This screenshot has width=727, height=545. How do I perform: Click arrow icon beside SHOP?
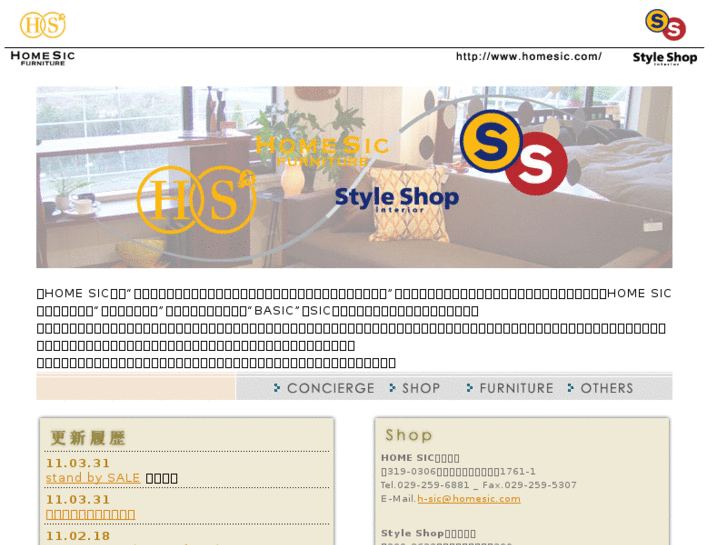(392, 388)
